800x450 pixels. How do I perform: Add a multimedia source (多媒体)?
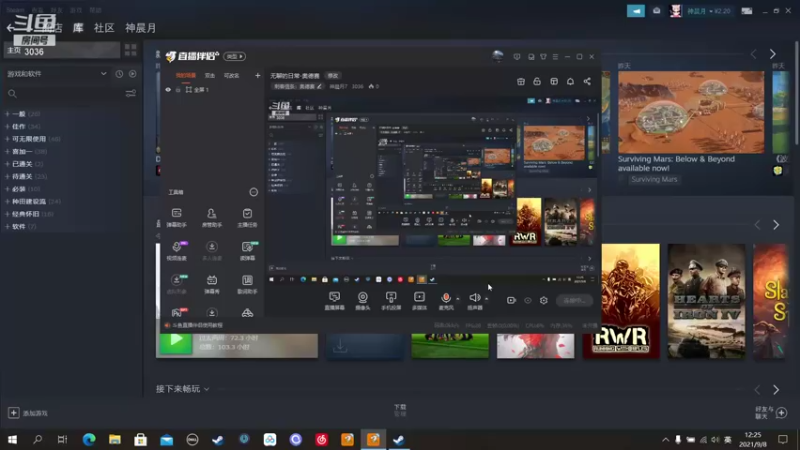419,301
